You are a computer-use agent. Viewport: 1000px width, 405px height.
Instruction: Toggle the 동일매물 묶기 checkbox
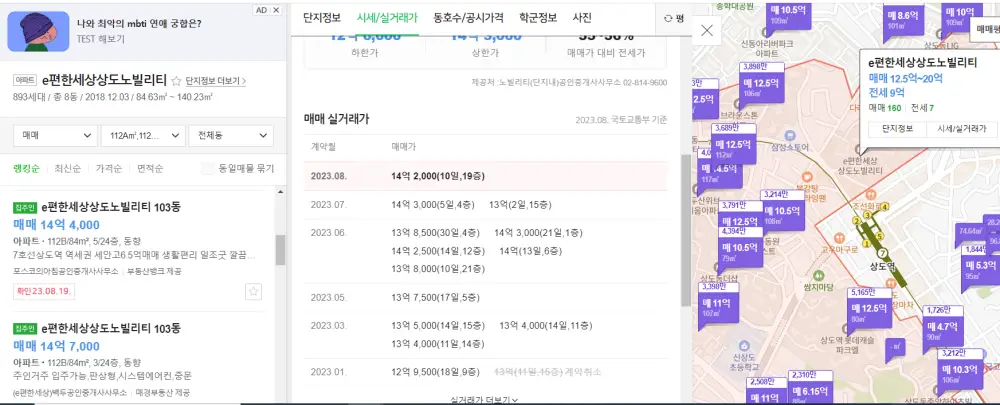[207, 168]
